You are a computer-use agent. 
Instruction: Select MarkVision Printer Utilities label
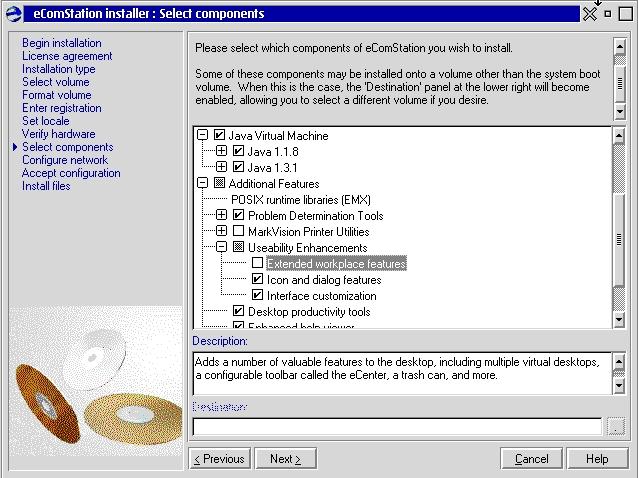[309, 232]
